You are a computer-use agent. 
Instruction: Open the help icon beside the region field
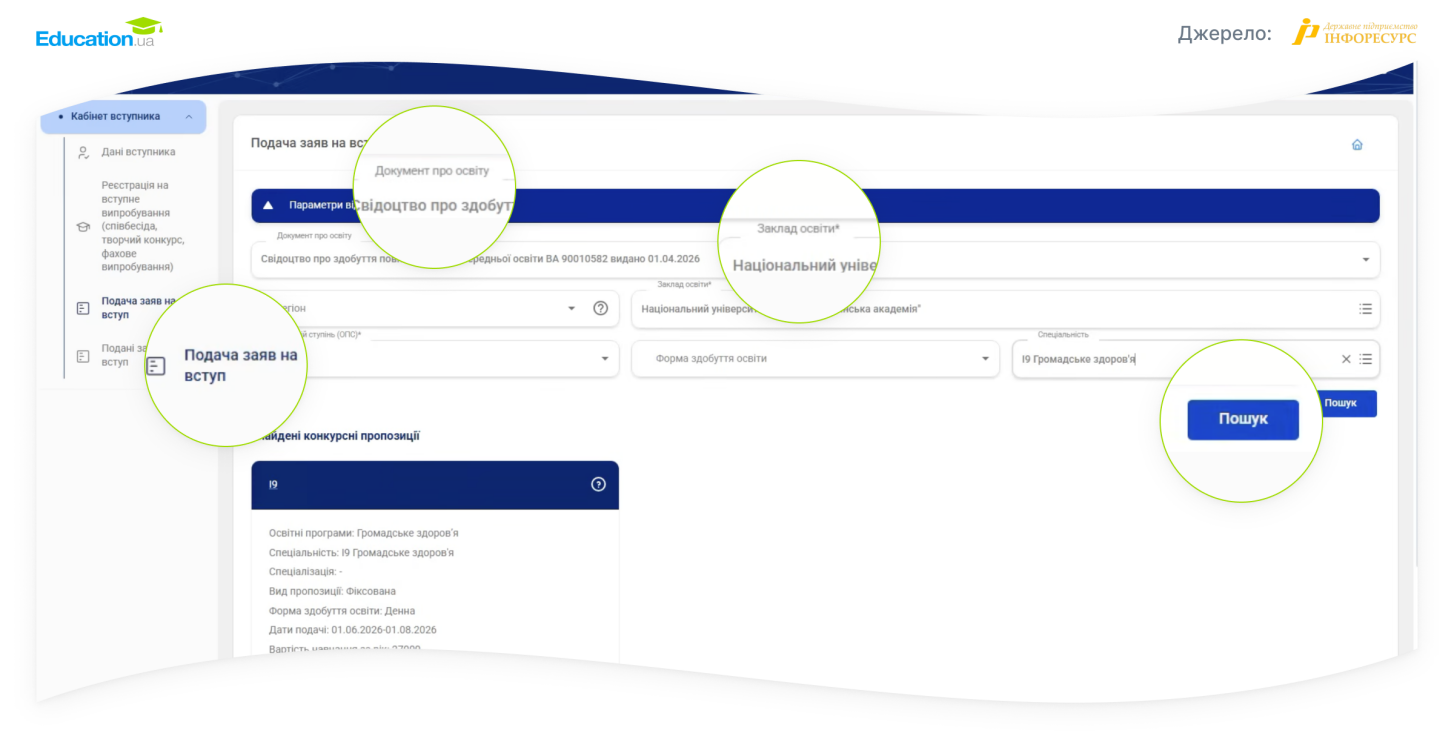point(600,308)
